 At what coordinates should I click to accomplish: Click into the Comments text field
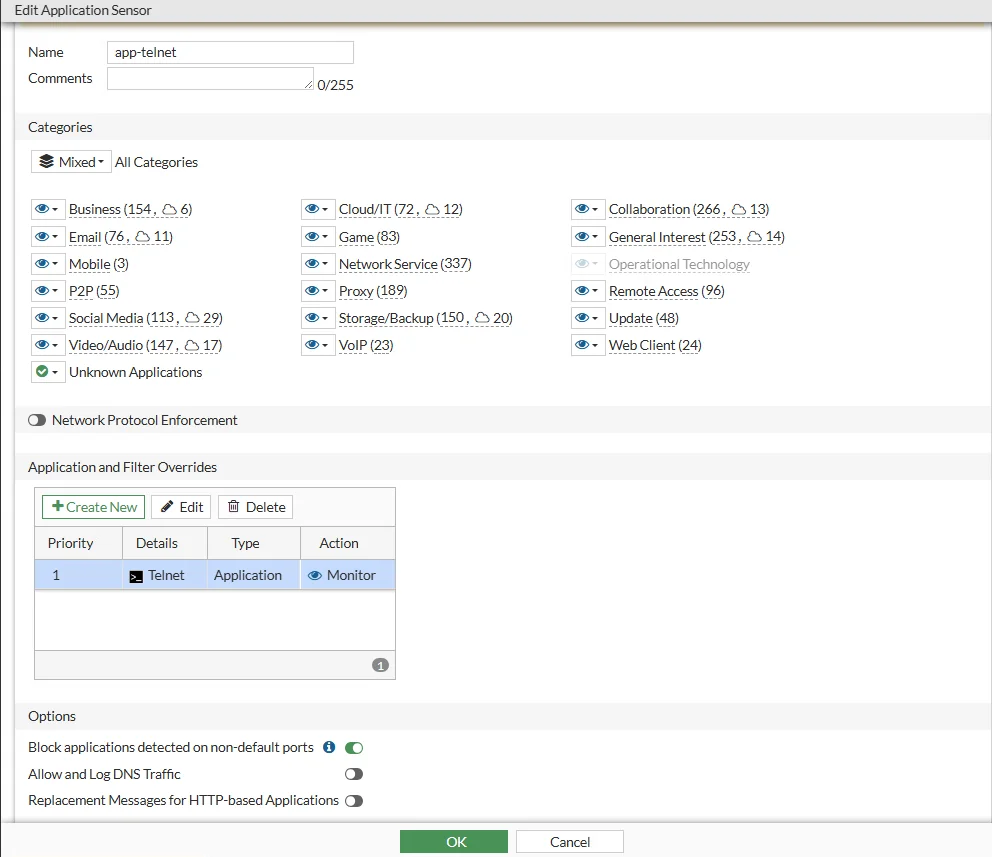pos(210,79)
